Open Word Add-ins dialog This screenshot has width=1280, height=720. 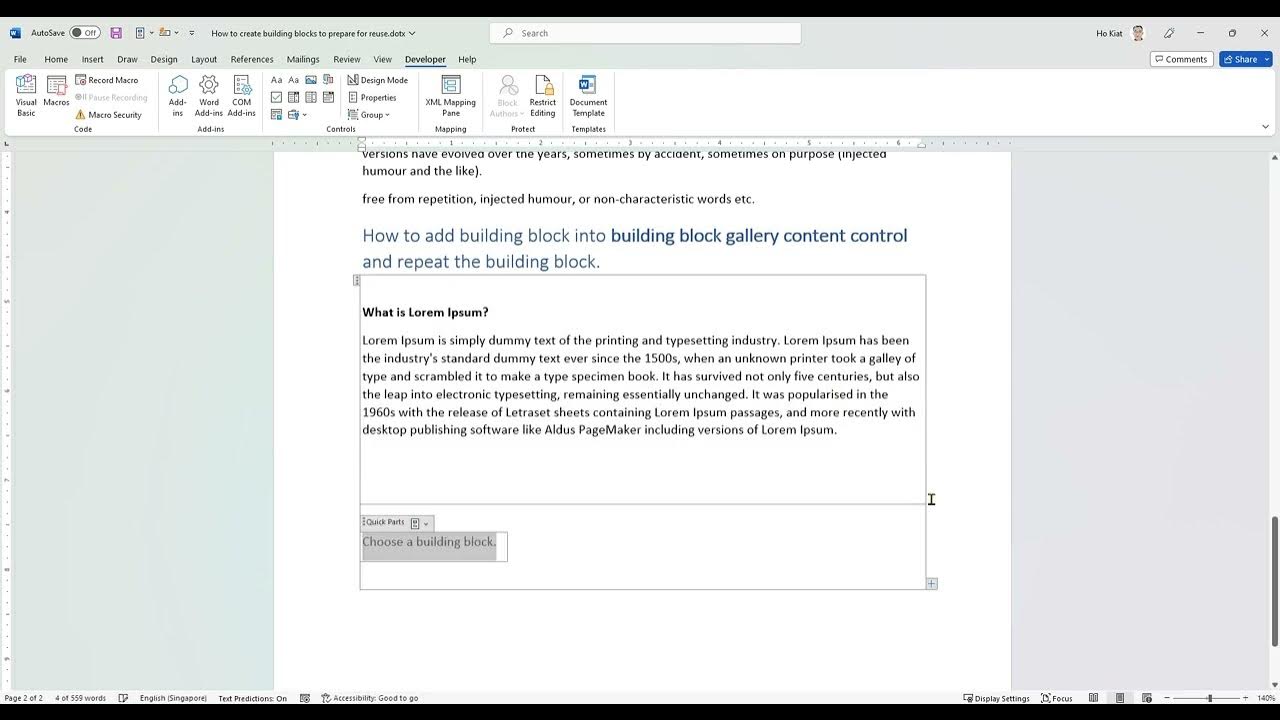tap(209, 96)
